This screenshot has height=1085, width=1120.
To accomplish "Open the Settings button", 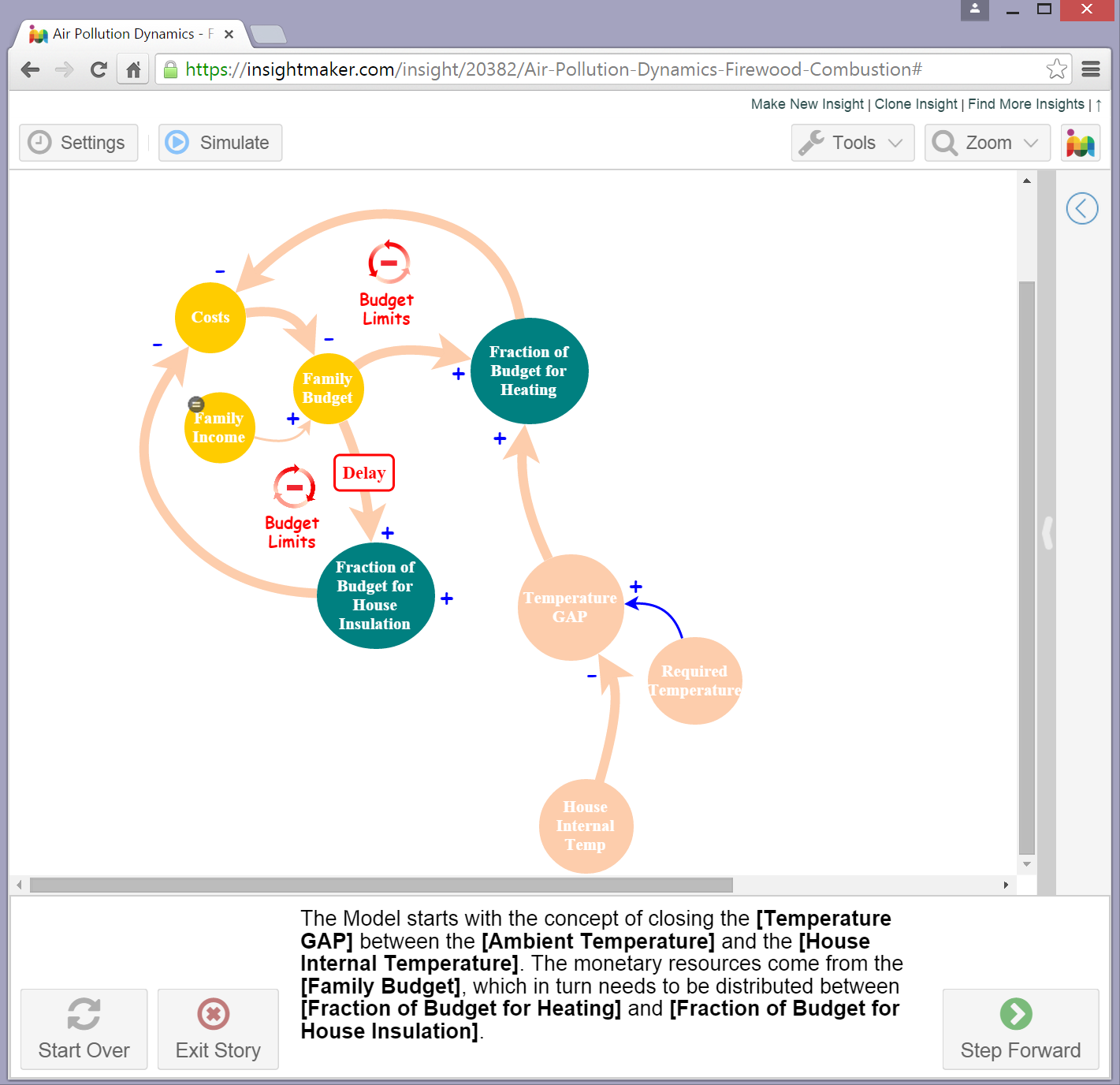I will [78, 143].
